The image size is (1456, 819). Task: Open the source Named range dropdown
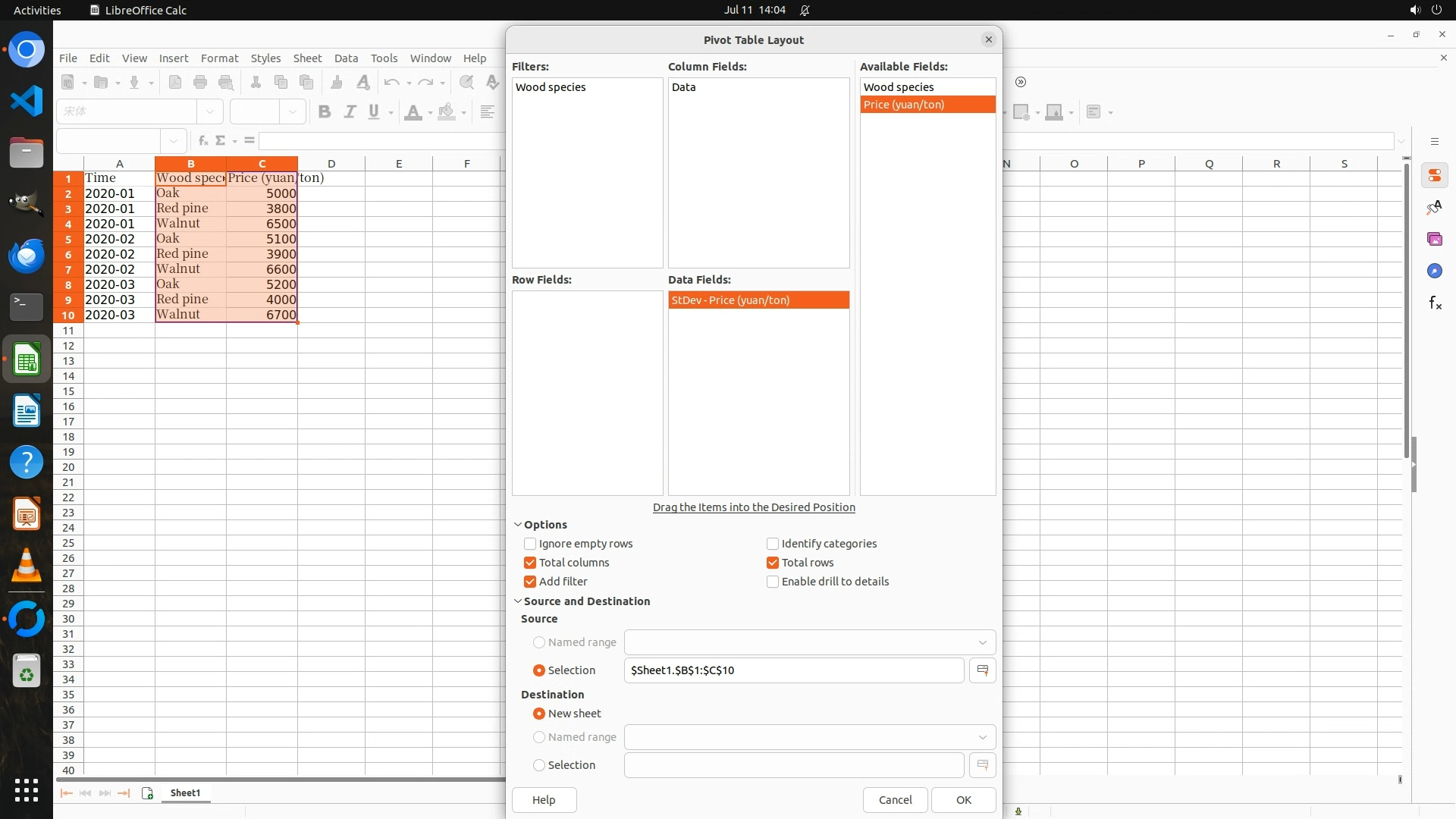click(982, 642)
